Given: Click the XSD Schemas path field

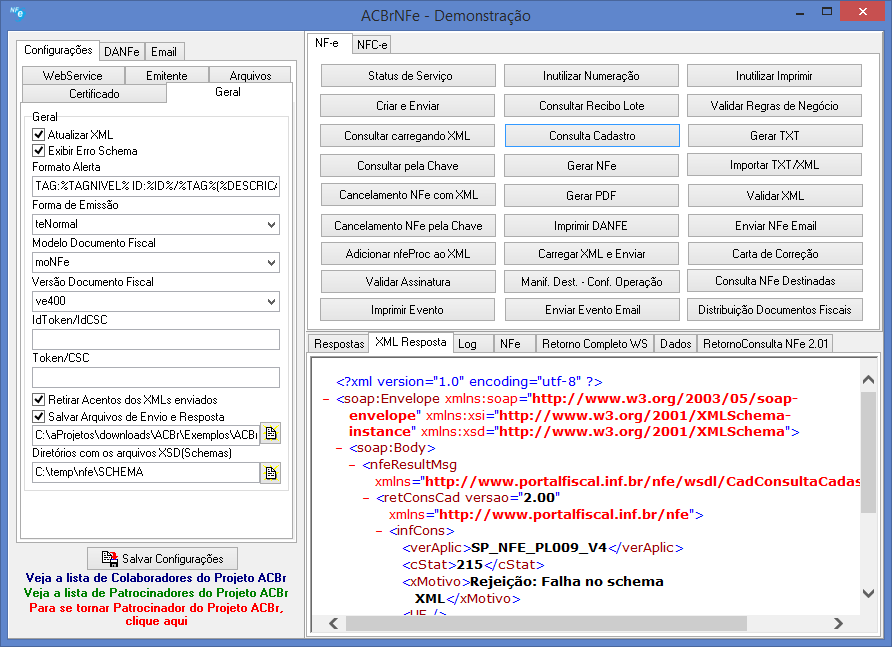Looking at the screenshot, I should tap(146, 472).
